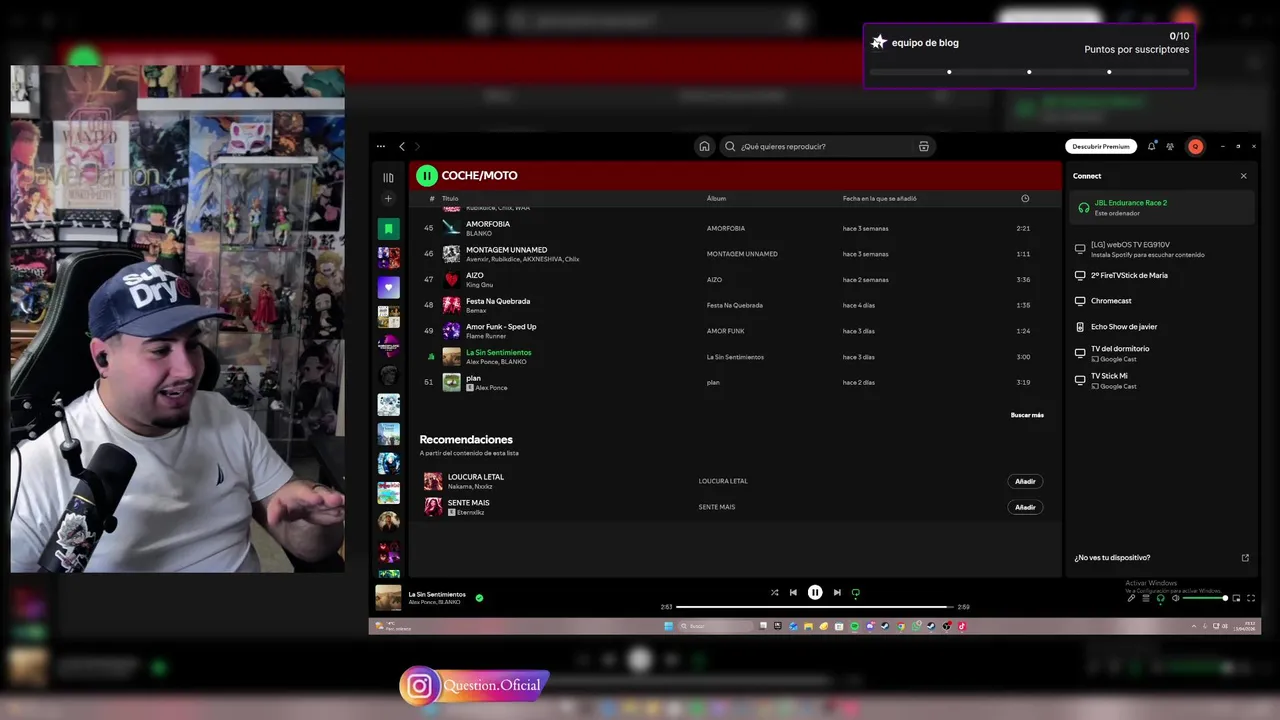Play the MONTAGEM UNNAMED track

(x=735, y=254)
